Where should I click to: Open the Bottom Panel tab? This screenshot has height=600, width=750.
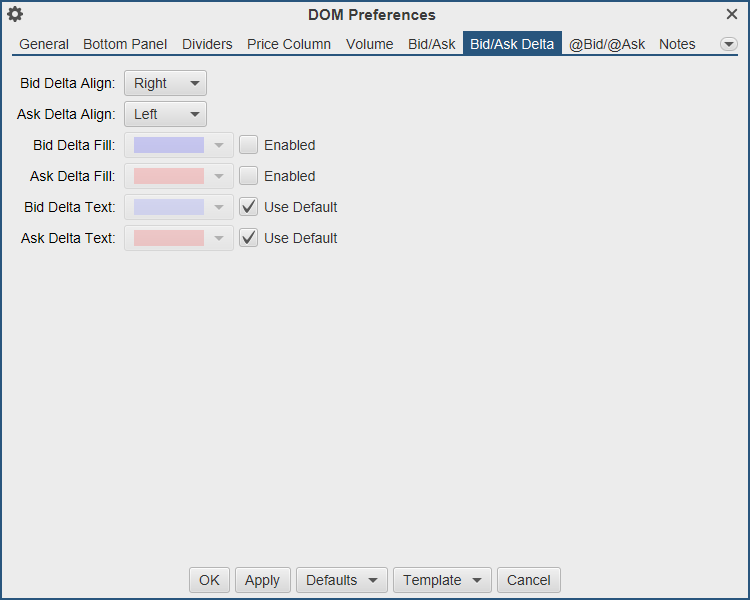[125, 44]
